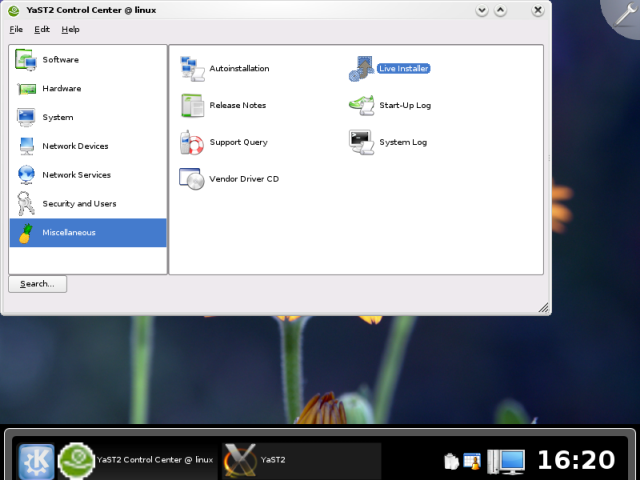Select the Hardware label text

pyautogui.click(x=62, y=89)
